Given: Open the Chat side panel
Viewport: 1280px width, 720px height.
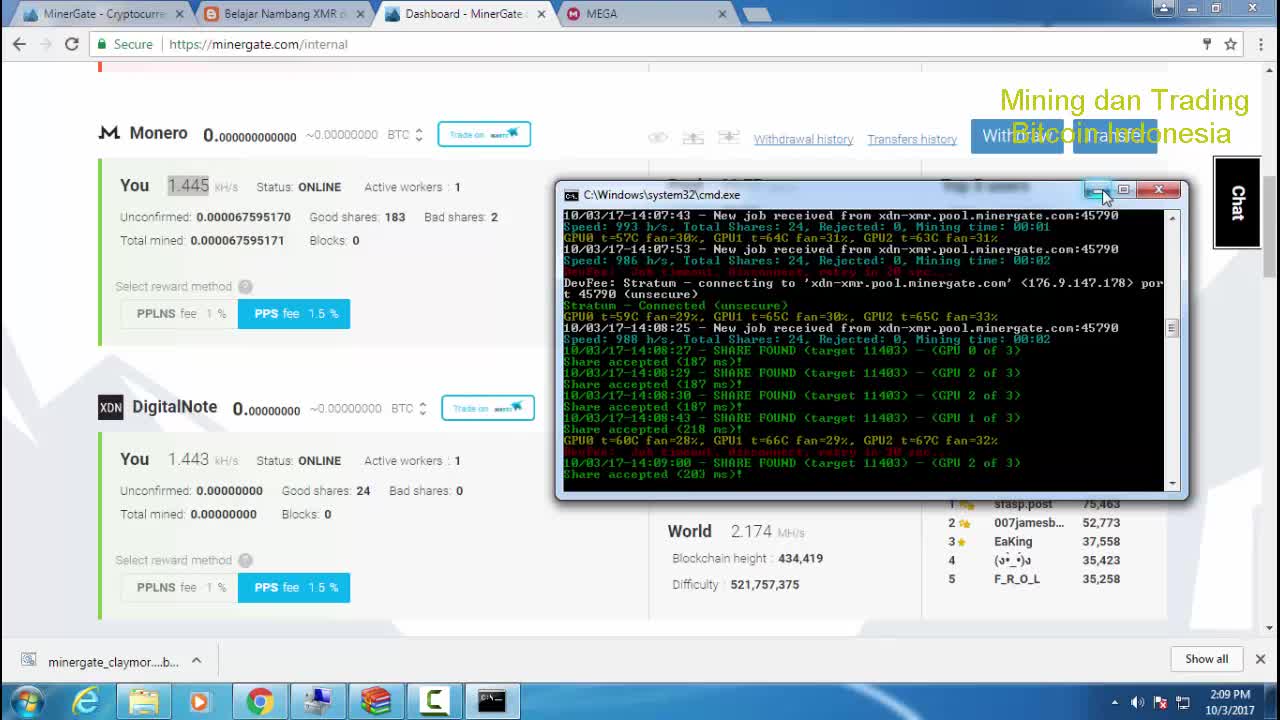Looking at the screenshot, I should coord(1237,202).
